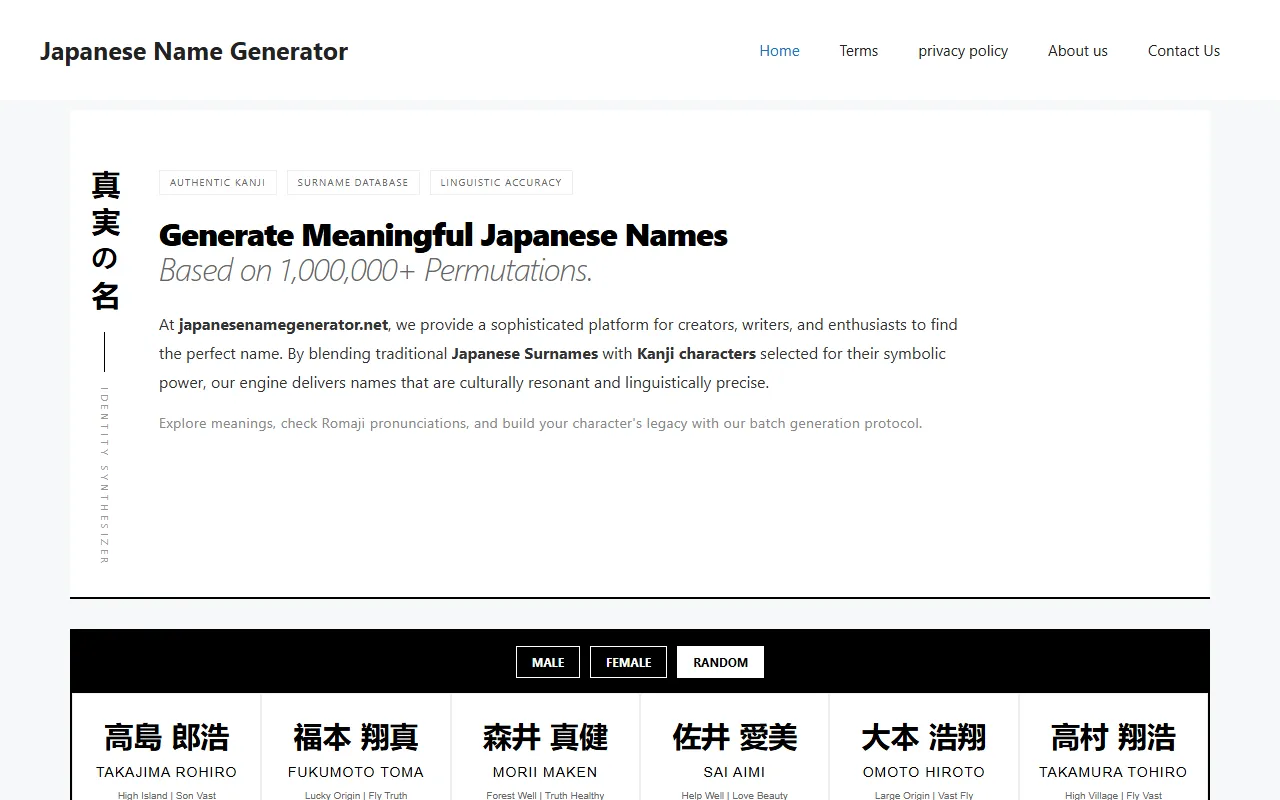The height and width of the screenshot is (800, 1280).
Task: Click the Japanese Name Generator site title
Action: click(194, 51)
